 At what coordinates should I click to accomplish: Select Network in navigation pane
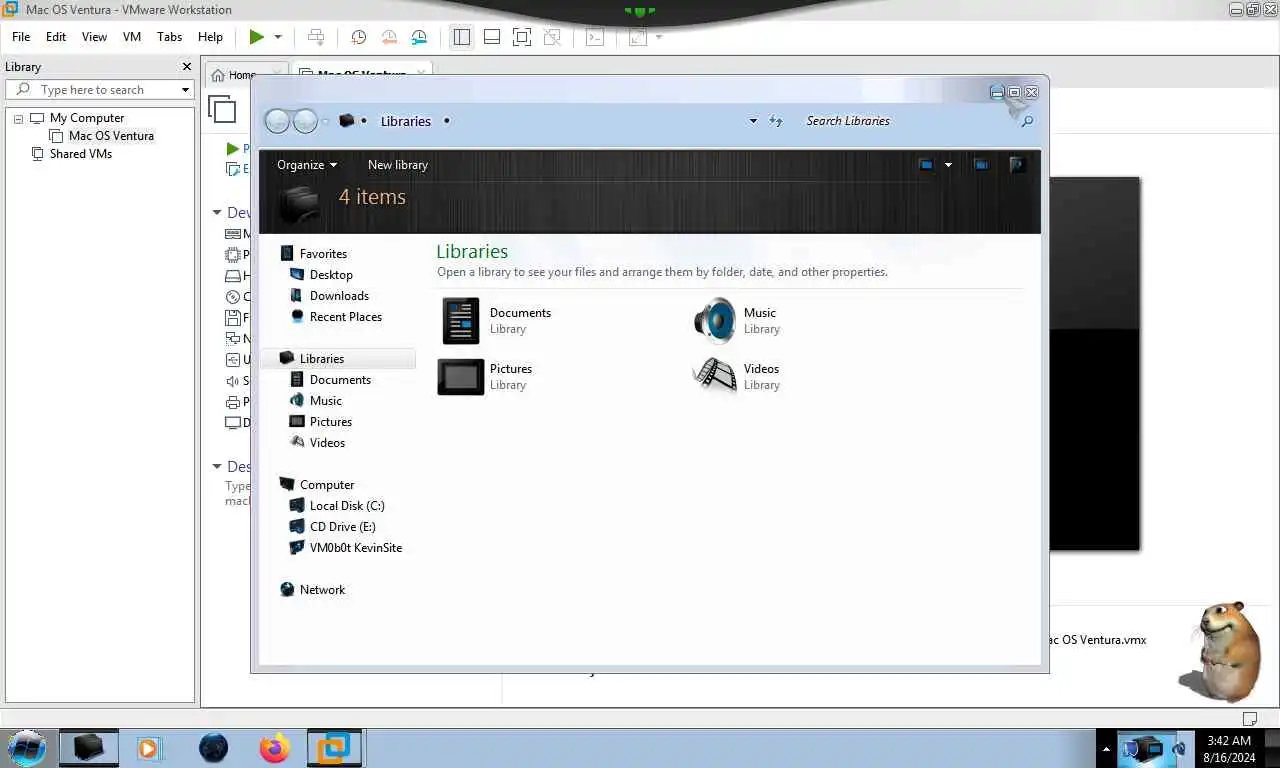tap(322, 590)
